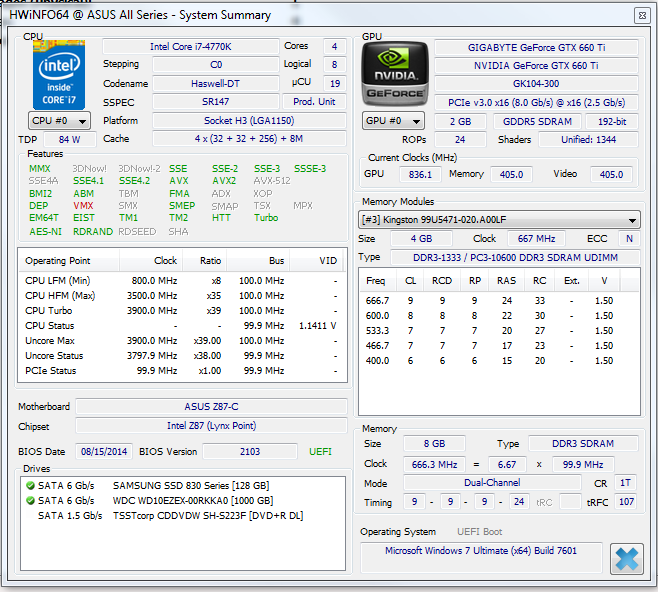Click the memory clock 666.3 MHz field
This screenshot has width=658, height=592.
pos(434,464)
